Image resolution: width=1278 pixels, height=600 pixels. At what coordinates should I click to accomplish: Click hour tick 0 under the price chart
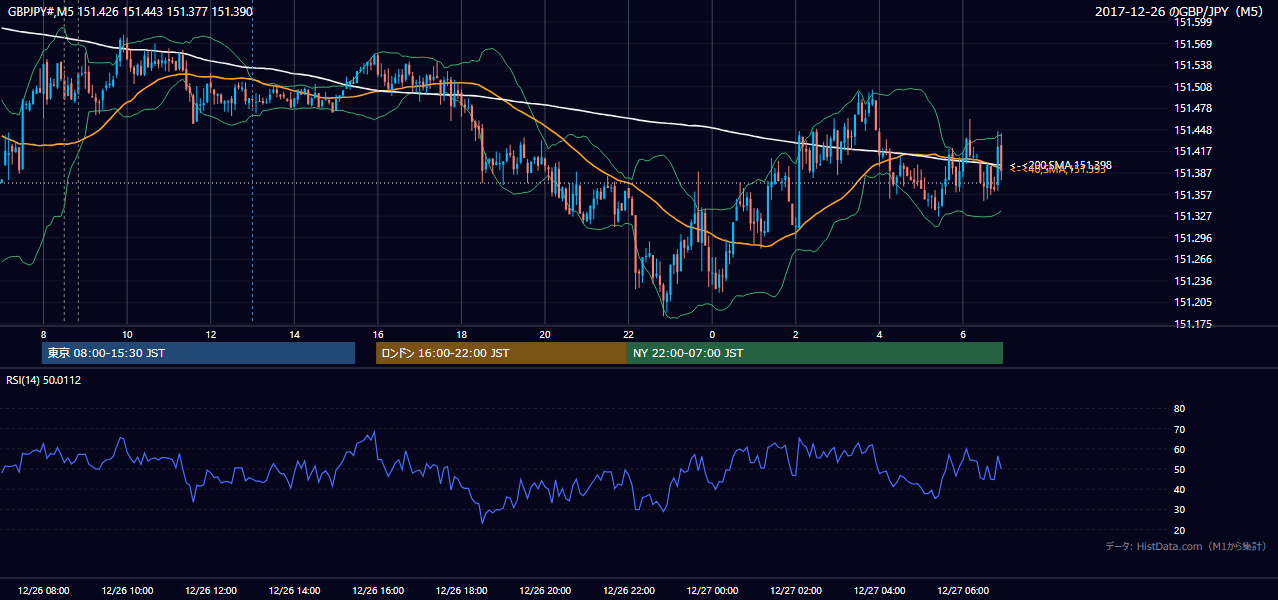click(x=712, y=334)
